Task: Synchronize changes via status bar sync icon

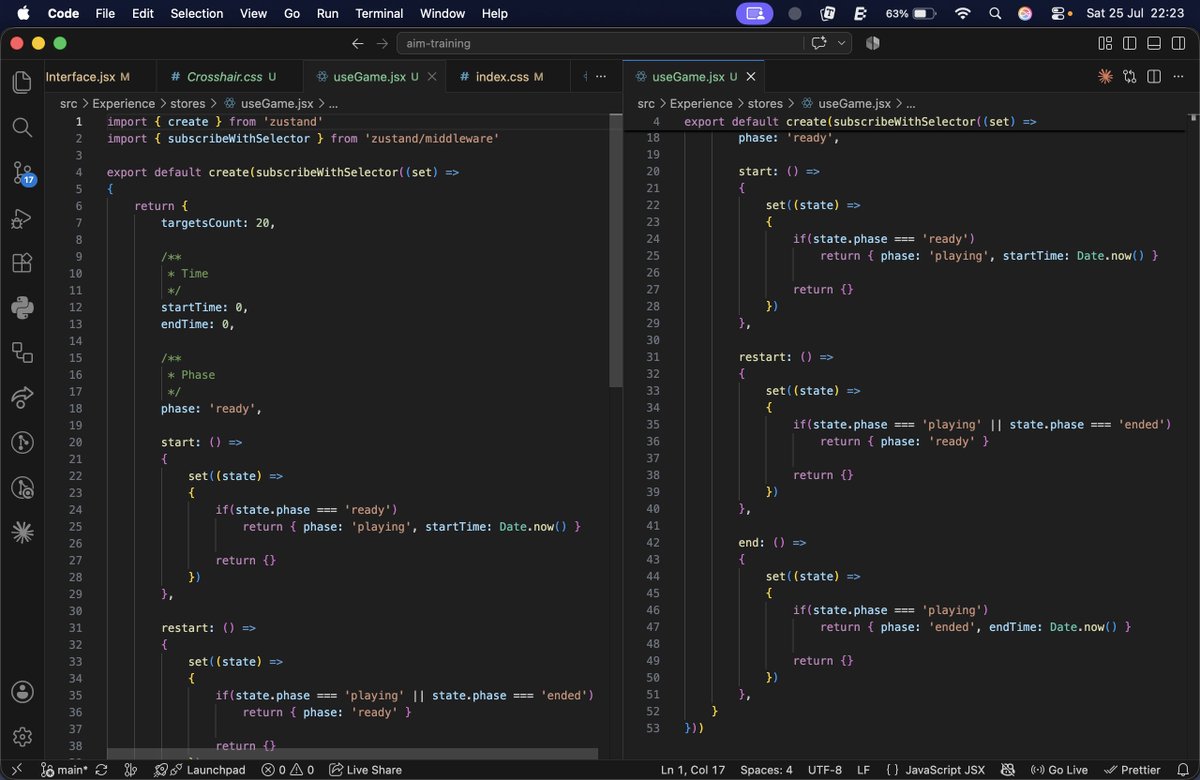Action: 102,770
